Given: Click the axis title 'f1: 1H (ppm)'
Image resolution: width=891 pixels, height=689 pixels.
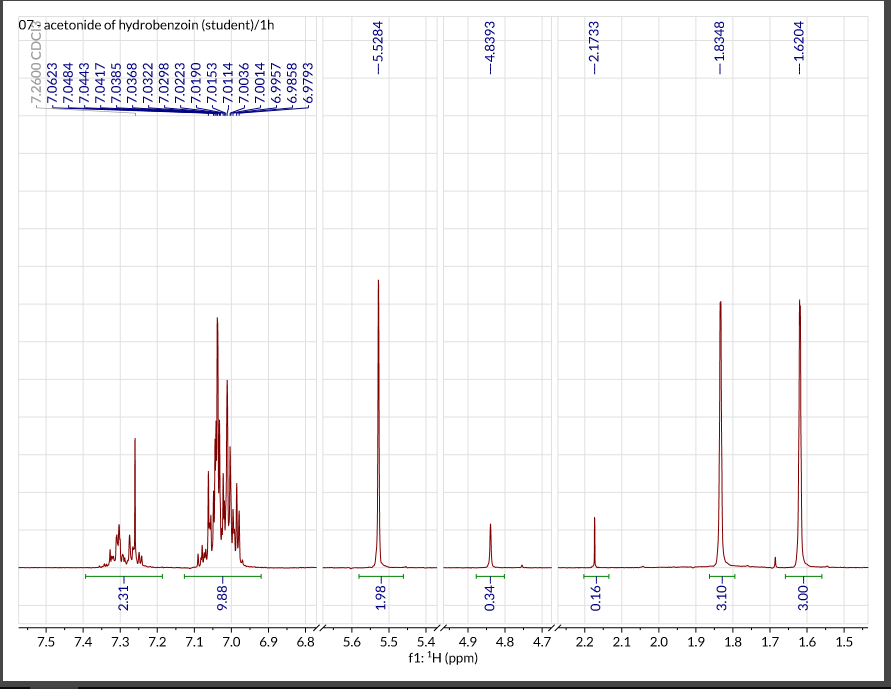Looking at the screenshot, I should [443, 658].
